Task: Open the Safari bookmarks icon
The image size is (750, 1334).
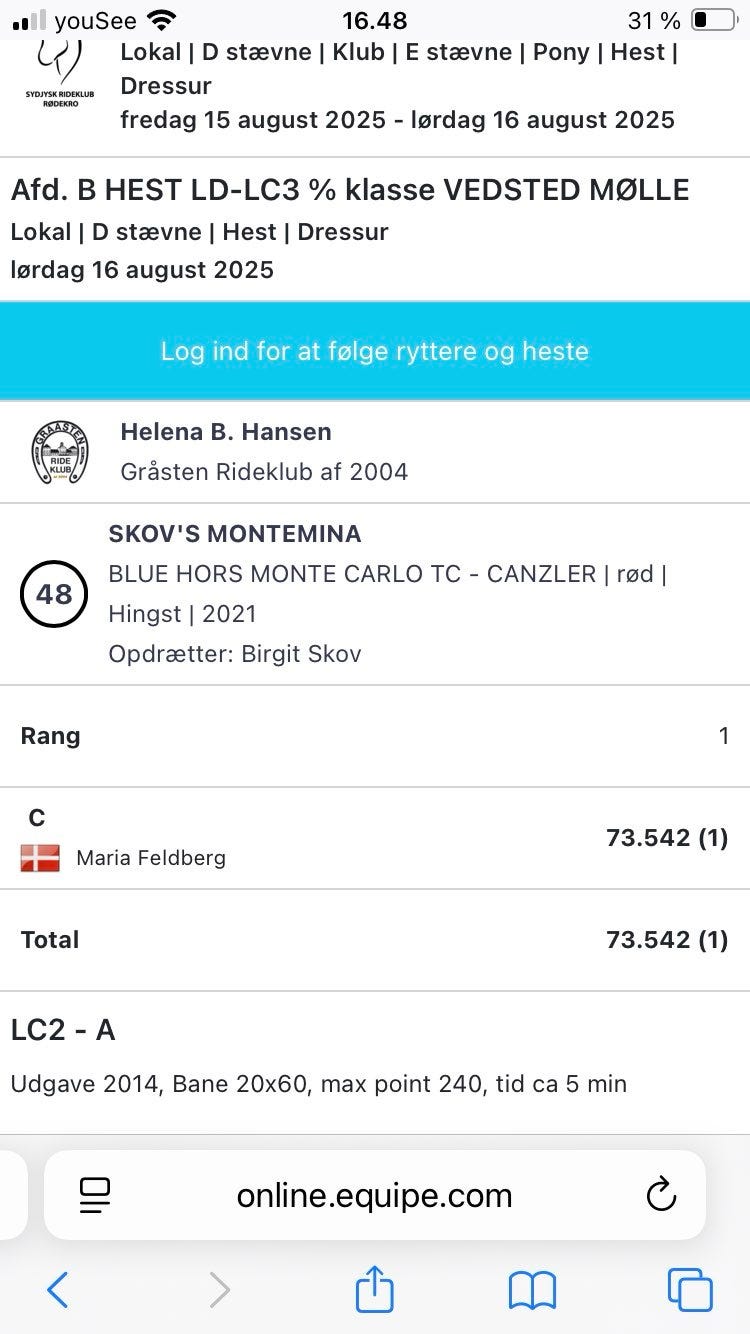Action: click(532, 1290)
